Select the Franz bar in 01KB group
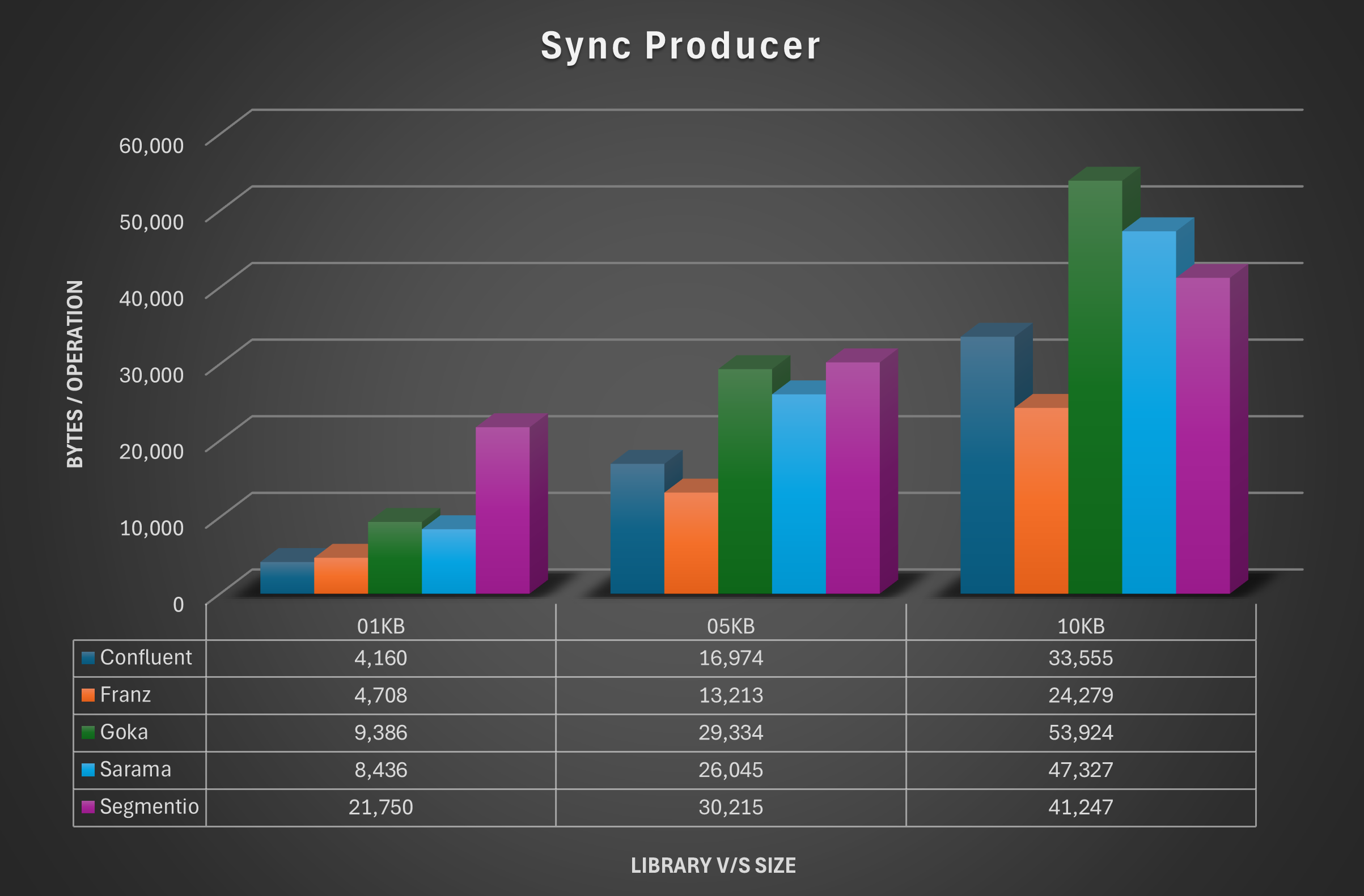Viewport: 1364px width, 896px height. pyautogui.click(x=341, y=575)
